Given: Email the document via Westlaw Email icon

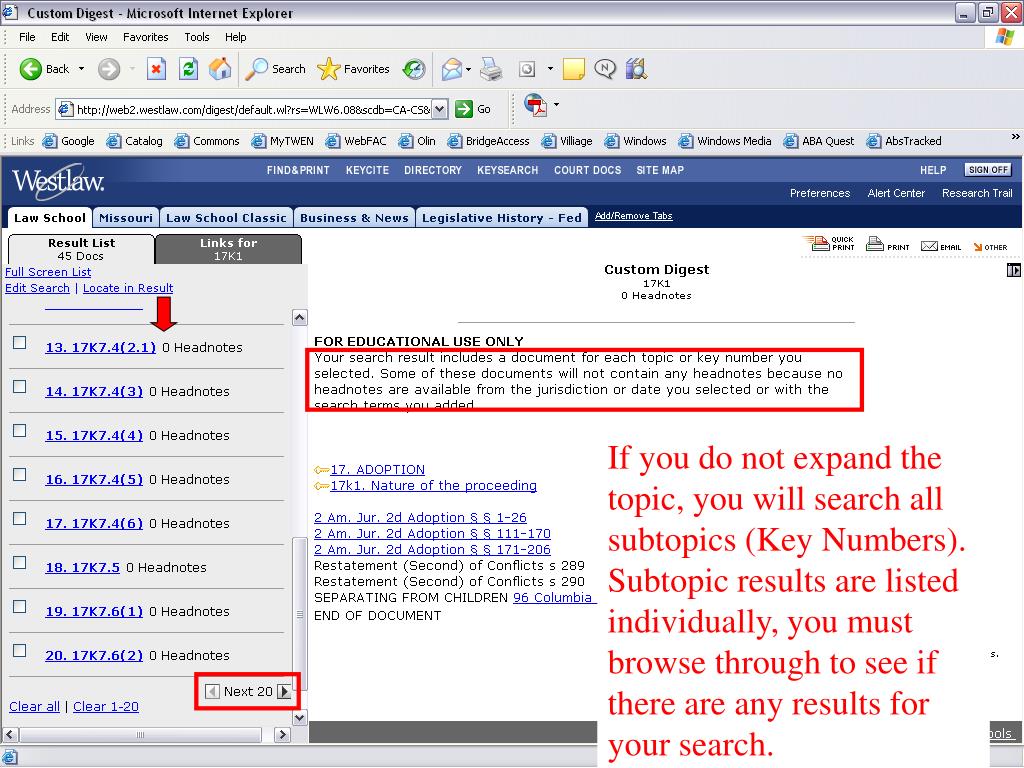Looking at the screenshot, I should [x=941, y=246].
